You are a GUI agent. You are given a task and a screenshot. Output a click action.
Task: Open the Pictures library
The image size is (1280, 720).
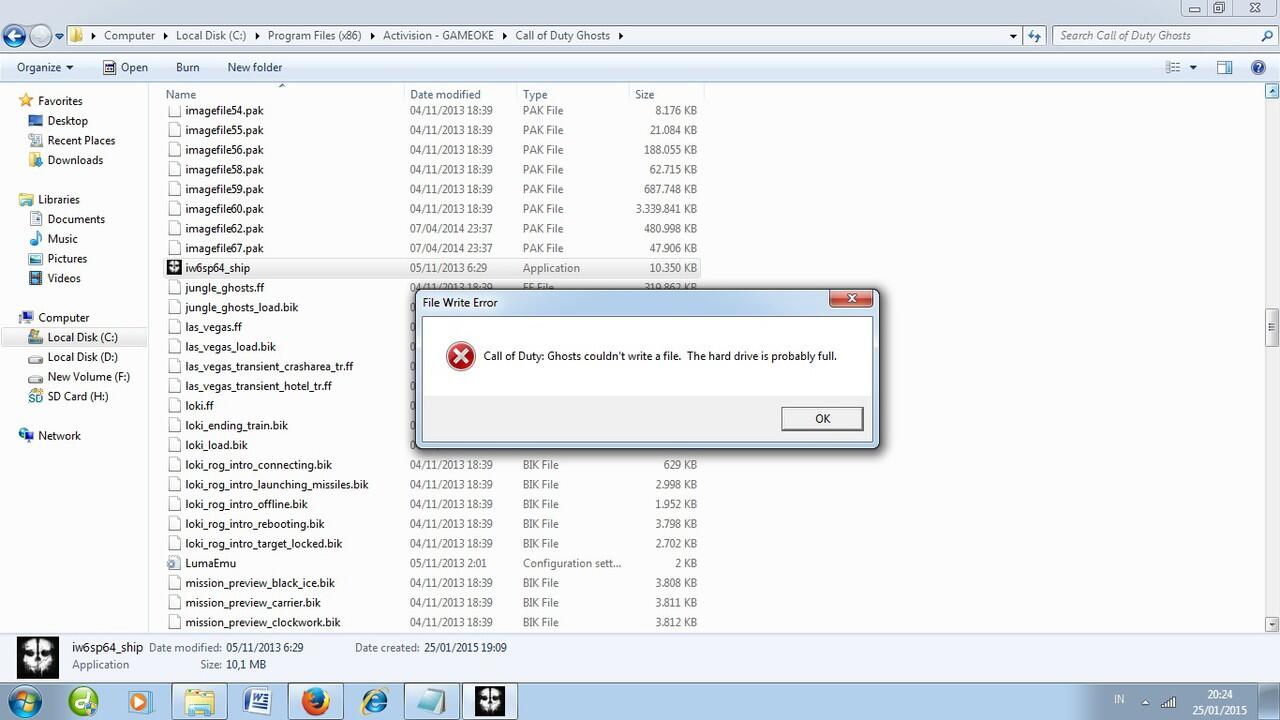tap(67, 259)
